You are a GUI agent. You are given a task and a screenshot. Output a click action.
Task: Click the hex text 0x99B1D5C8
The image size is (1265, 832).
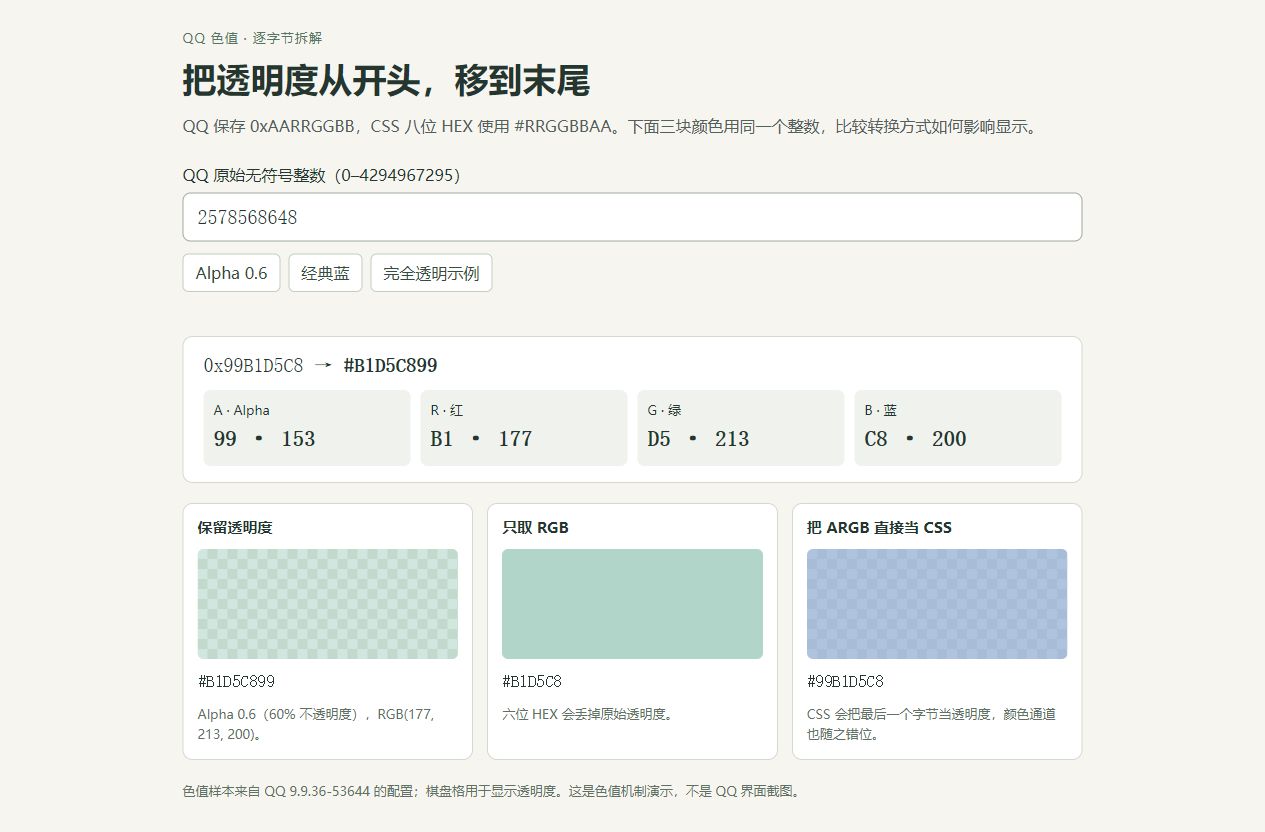click(x=253, y=365)
